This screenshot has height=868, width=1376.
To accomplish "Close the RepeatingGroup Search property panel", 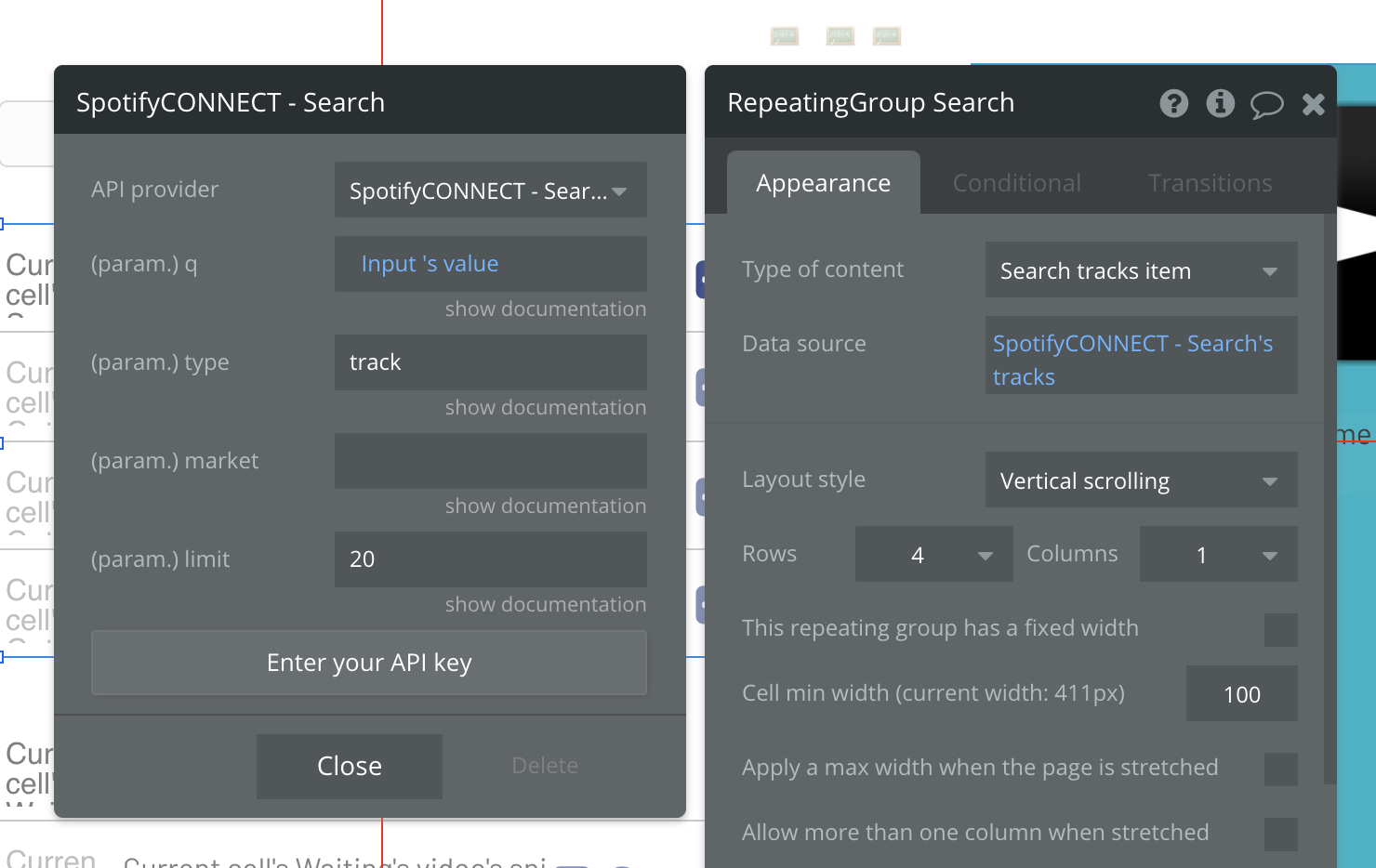I will pos(1314,104).
